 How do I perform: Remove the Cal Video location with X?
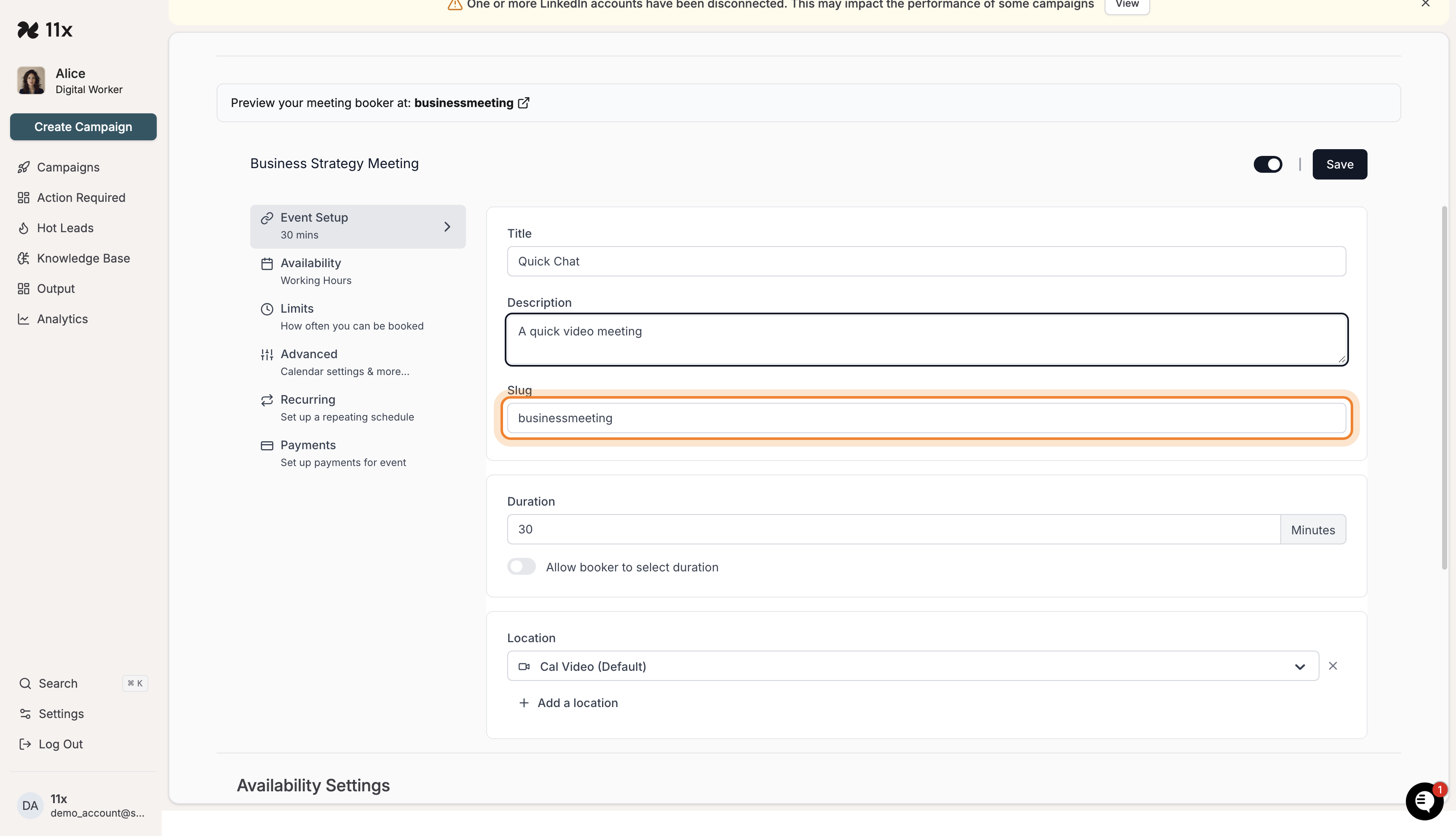click(x=1333, y=666)
